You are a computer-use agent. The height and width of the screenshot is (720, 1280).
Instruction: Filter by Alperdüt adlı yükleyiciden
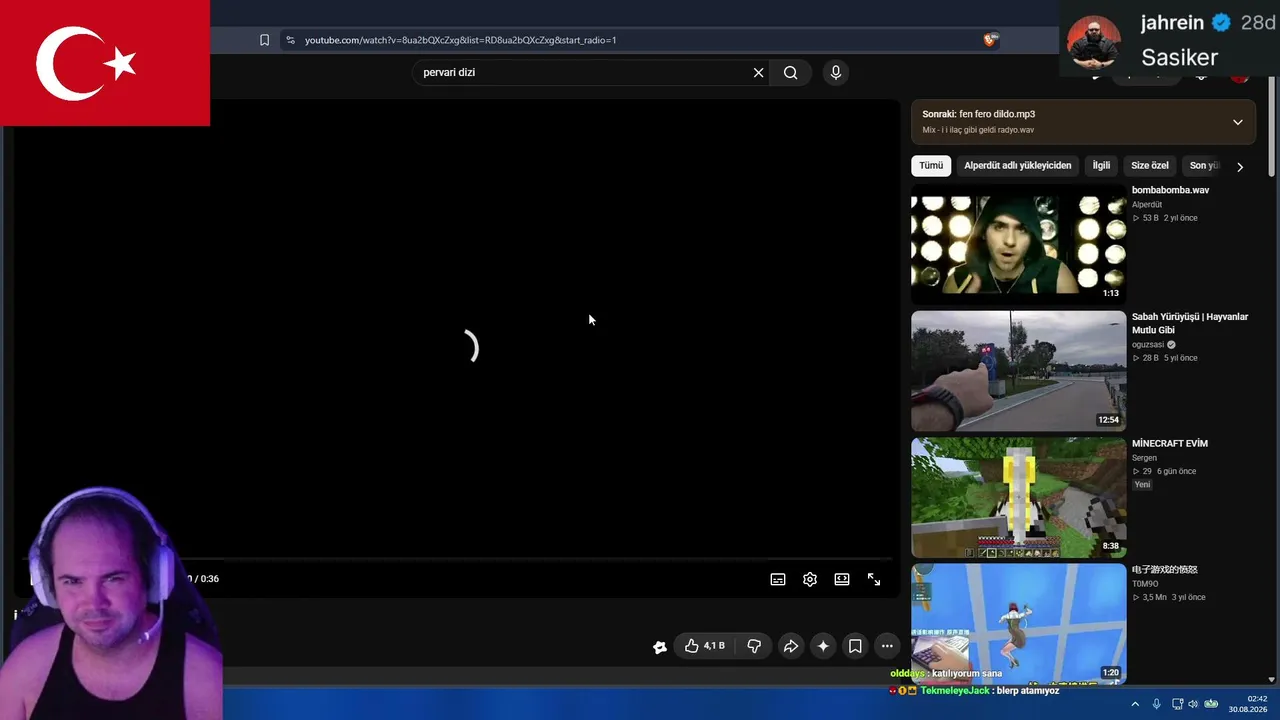[x=1017, y=166]
